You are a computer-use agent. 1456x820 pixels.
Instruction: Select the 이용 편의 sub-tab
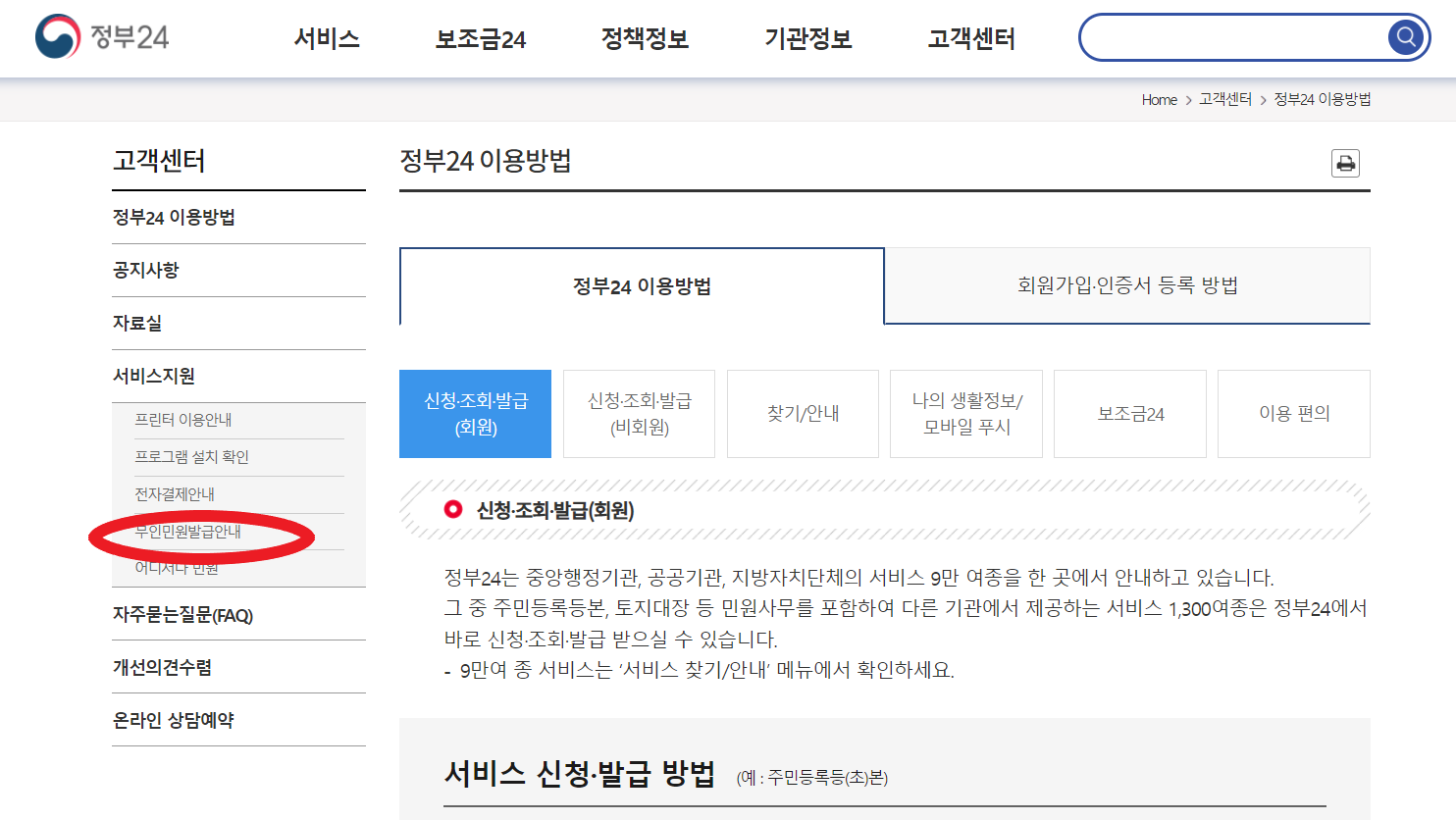click(x=1294, y=414)
